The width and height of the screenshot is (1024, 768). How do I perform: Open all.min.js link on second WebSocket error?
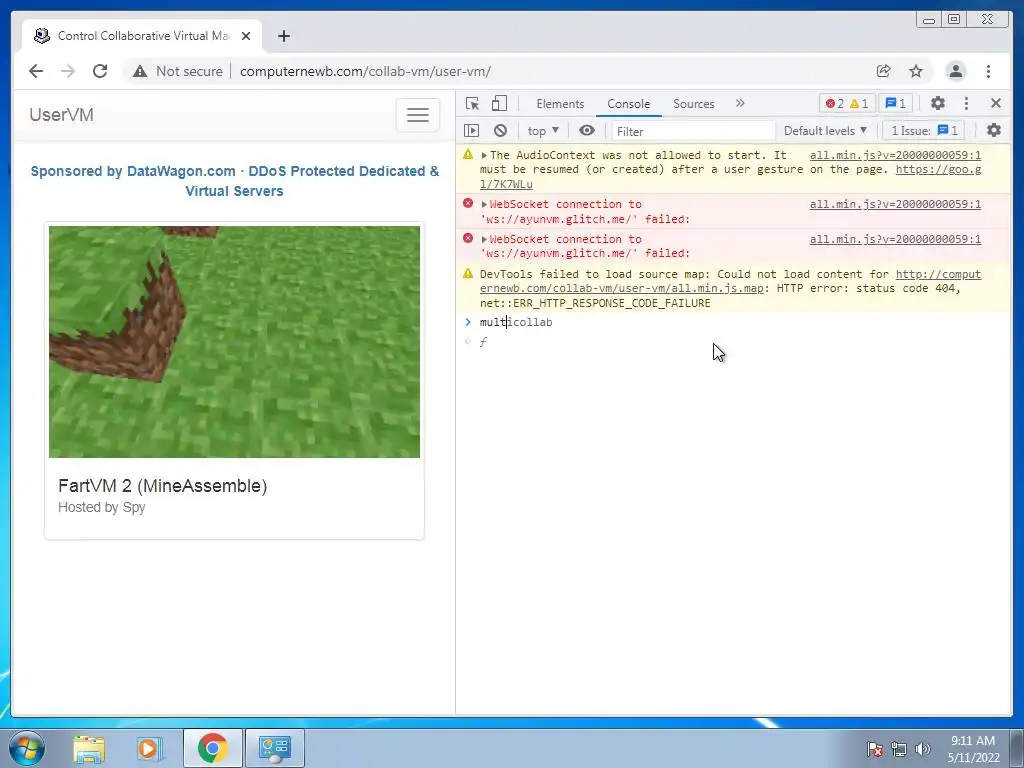(x=895, y=240)
